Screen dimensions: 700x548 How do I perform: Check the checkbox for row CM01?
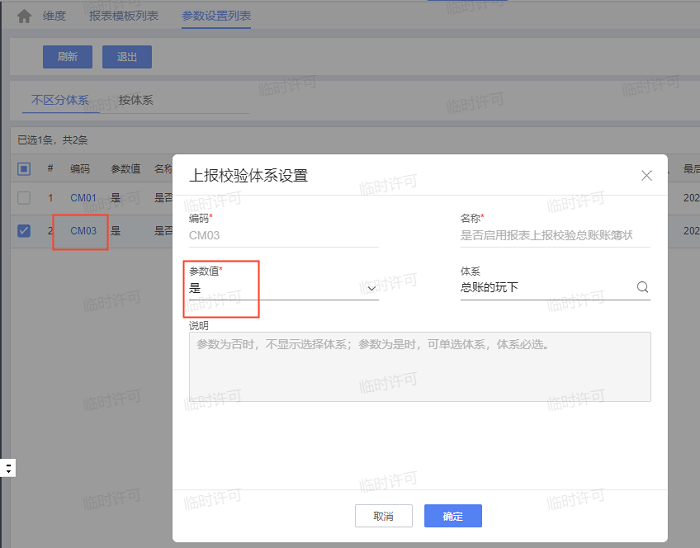pos(24,198)
